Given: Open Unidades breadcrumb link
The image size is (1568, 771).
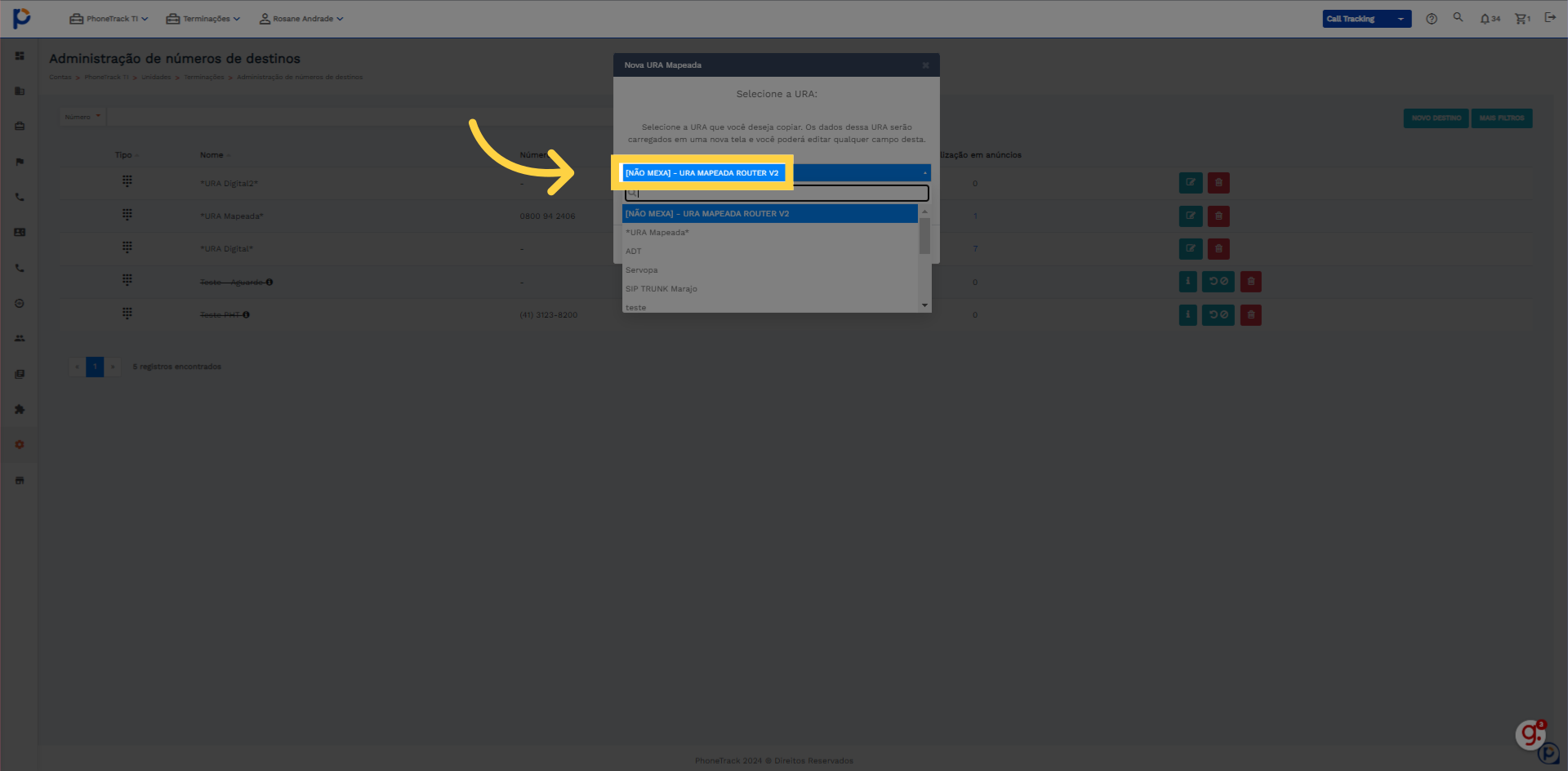Looking at the screenshot, I should click(156, 78).
